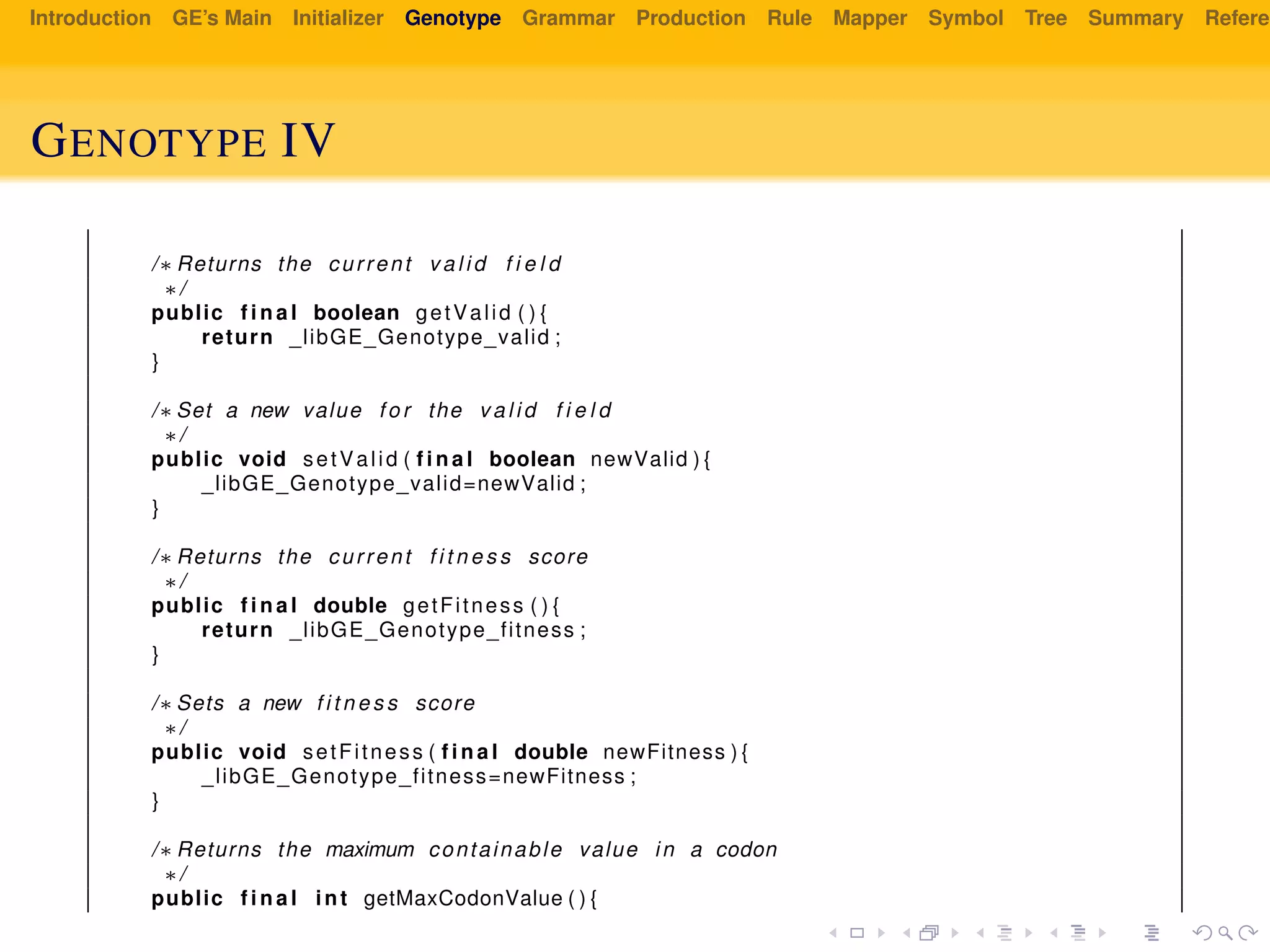The width and height of the screenshot is (1270, 952).
Task: Go to the Mapper section
Action: (870, 18)
